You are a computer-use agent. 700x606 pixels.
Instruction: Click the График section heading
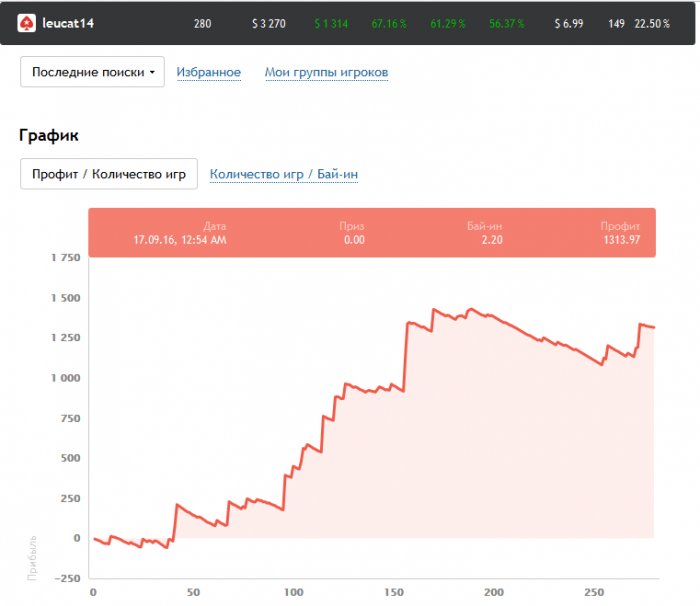pyautogui.click(x=49, y=135)
